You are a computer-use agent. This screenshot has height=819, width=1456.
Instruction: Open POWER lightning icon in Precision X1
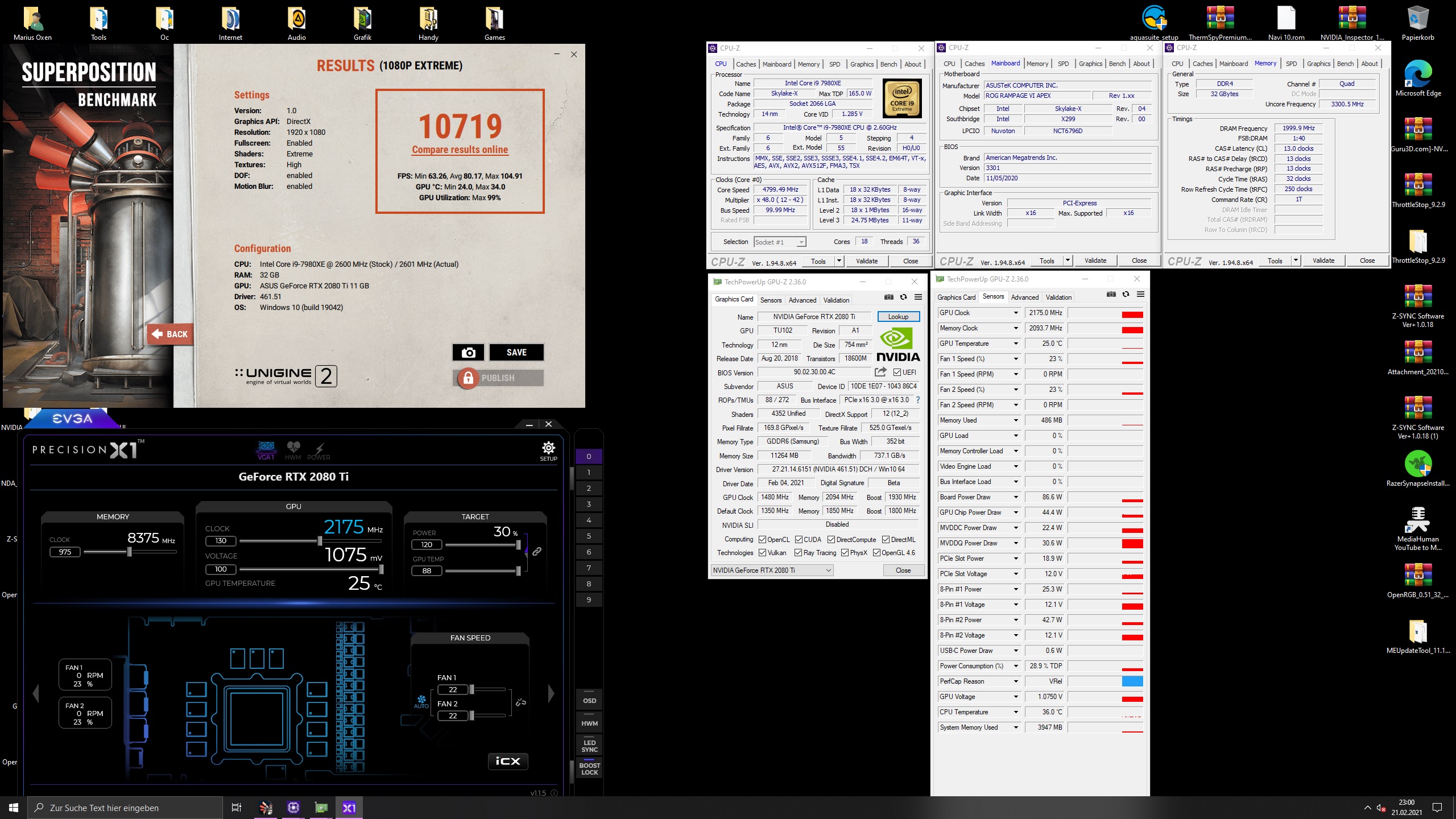(318, 450)
